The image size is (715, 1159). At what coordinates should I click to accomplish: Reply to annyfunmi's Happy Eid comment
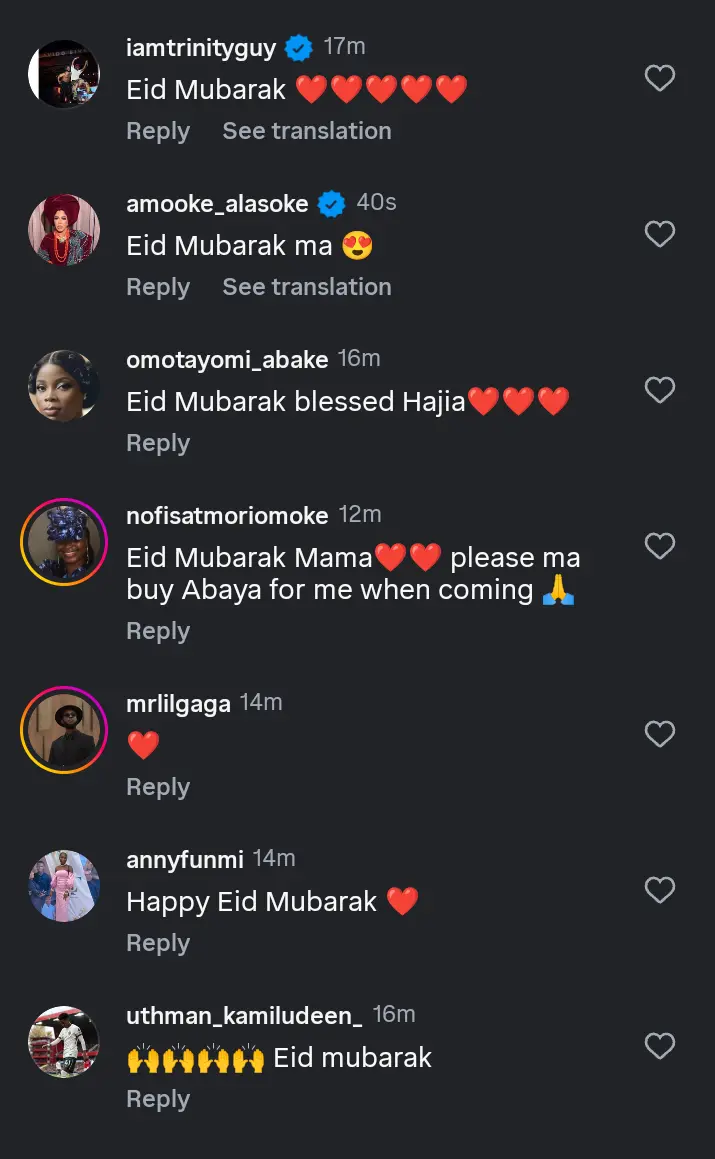tap(158, 943)
